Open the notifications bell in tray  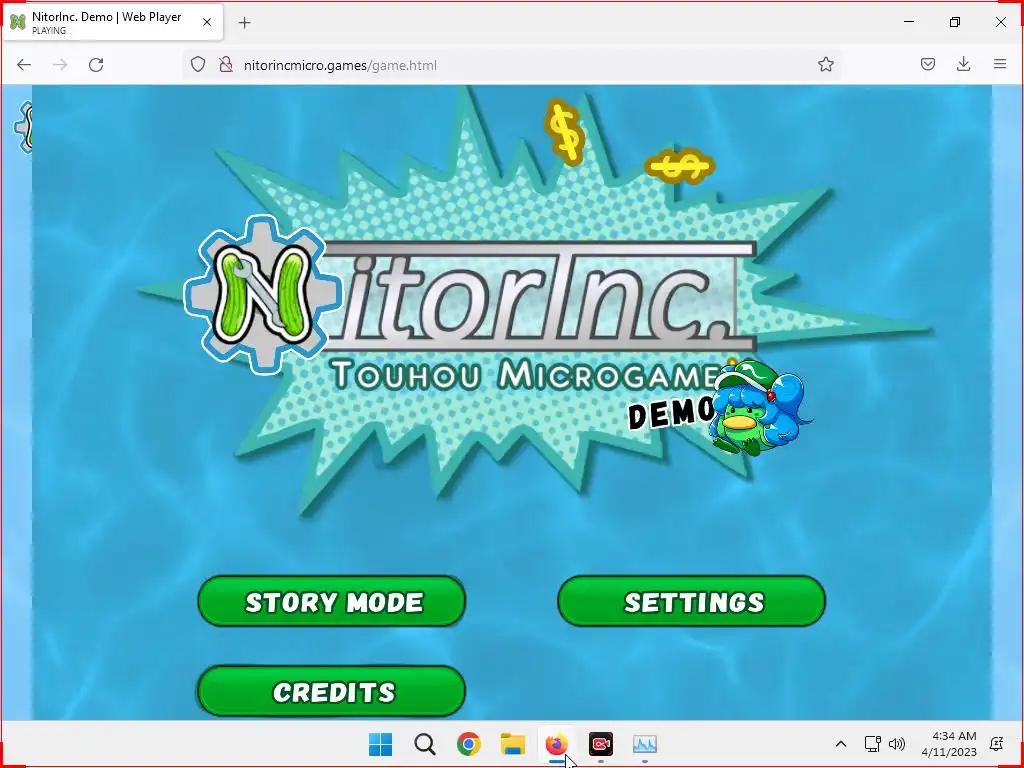click(997, 744)
